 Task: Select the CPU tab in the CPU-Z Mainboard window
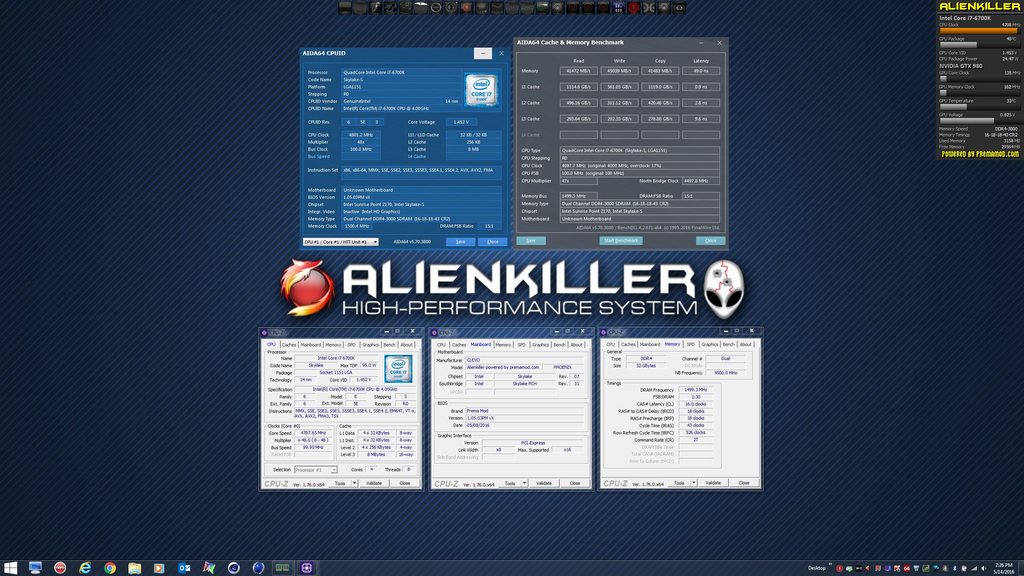tap(441, 345)
